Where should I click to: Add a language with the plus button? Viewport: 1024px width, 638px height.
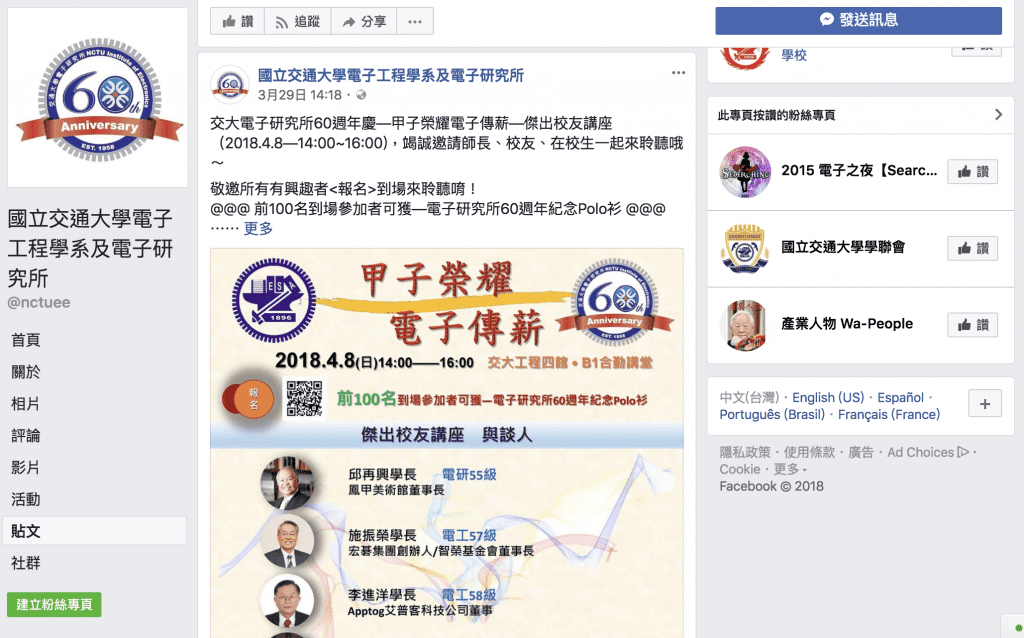point(985,404)
